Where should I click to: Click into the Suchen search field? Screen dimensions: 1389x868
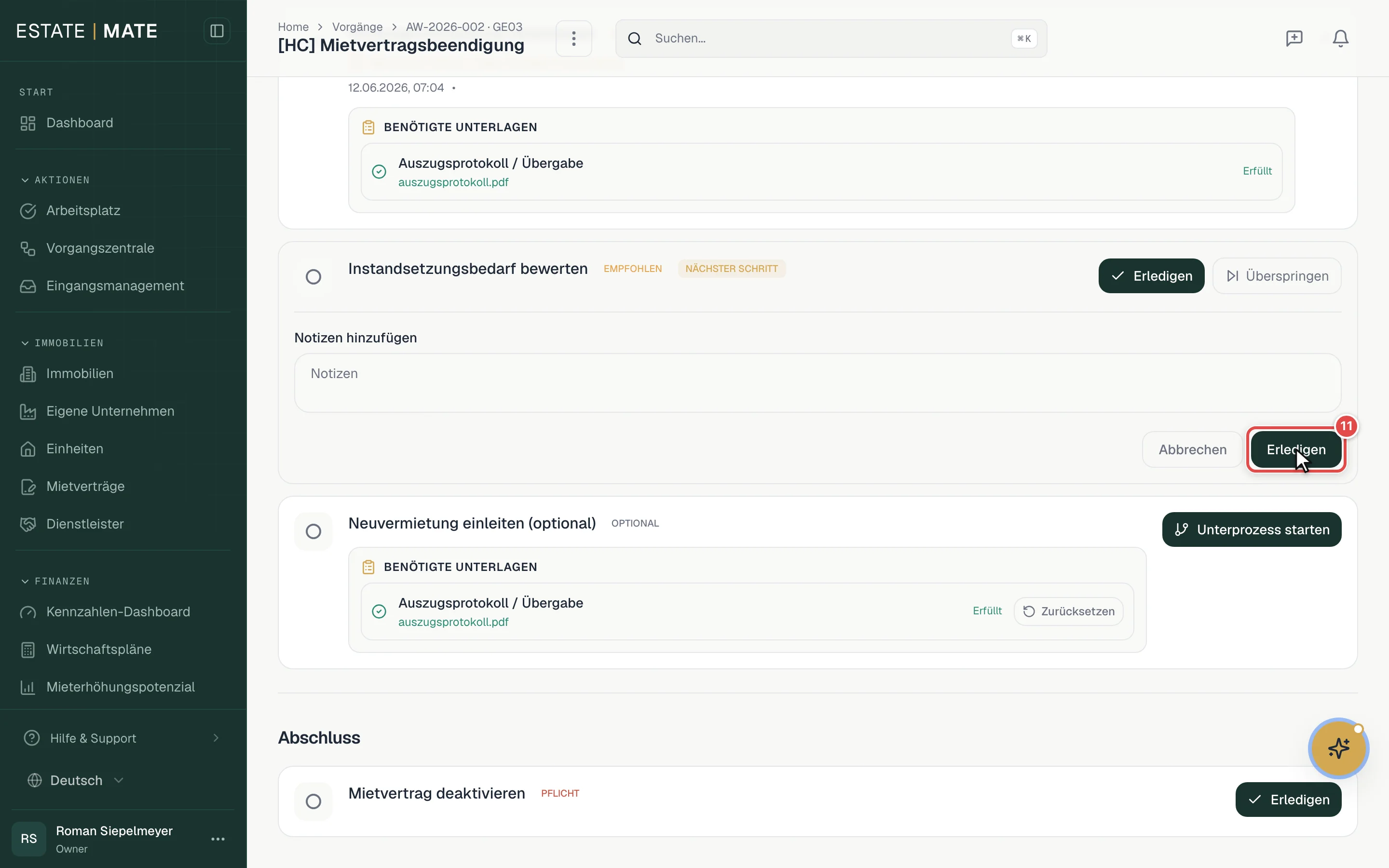coord(831,39)
